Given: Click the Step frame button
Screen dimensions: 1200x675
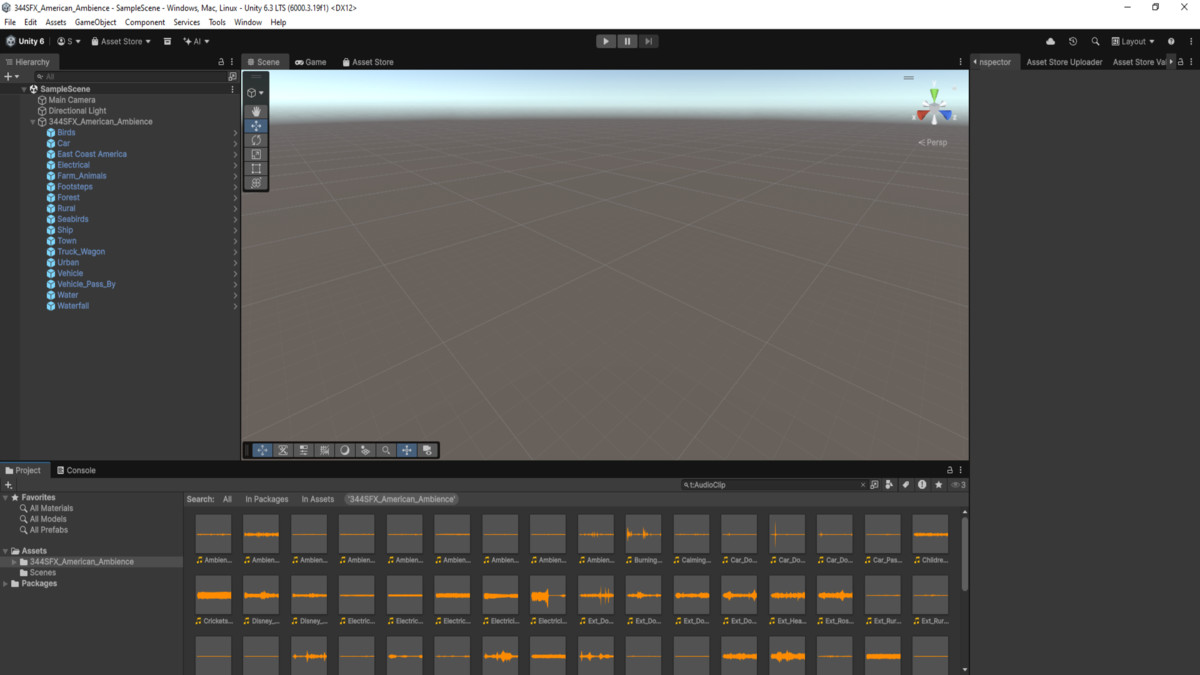Looking at the screenshot, I should pyautogui.click(x=648, y=41).
